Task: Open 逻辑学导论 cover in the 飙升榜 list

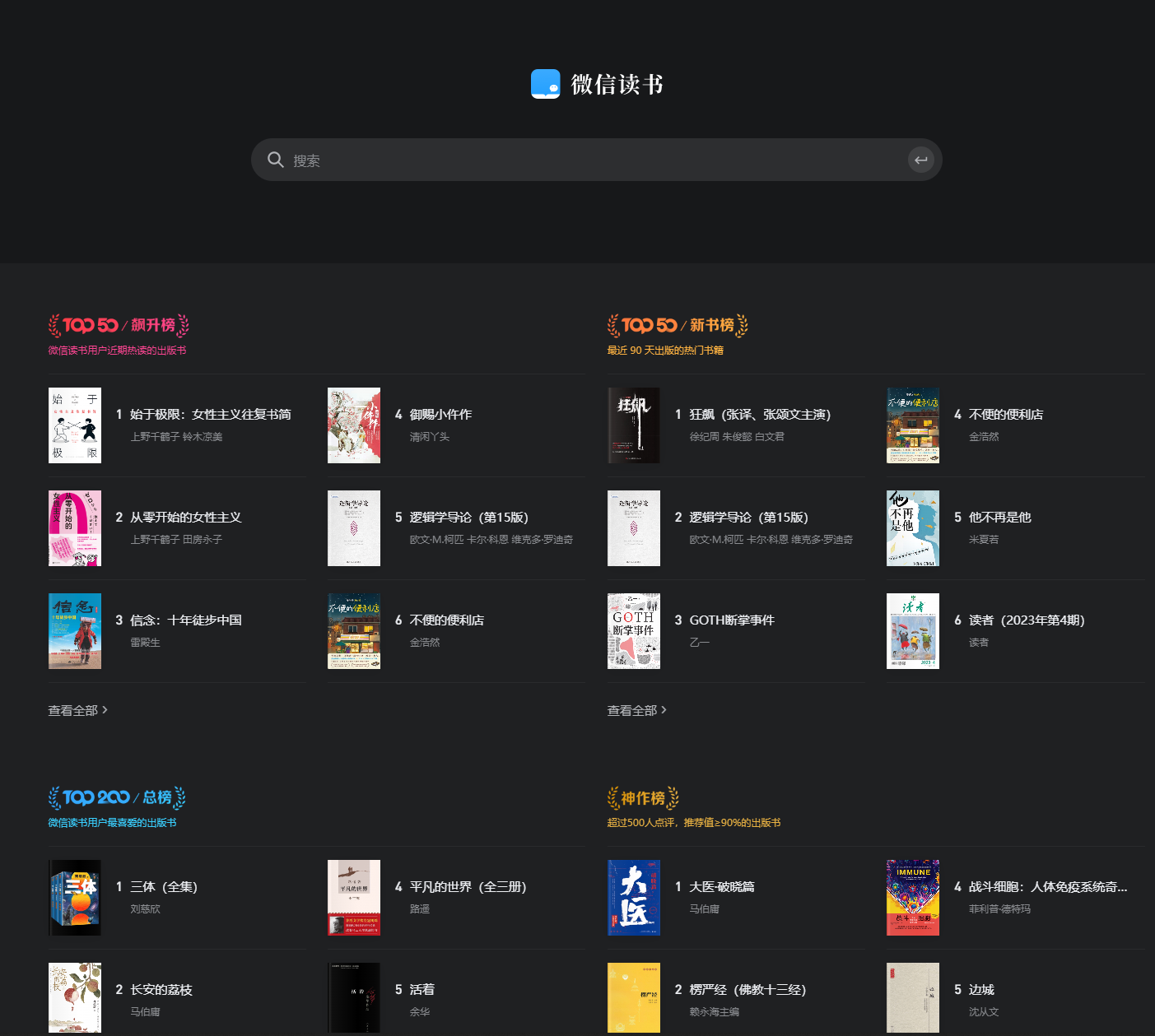Action: tap(354, 528)
